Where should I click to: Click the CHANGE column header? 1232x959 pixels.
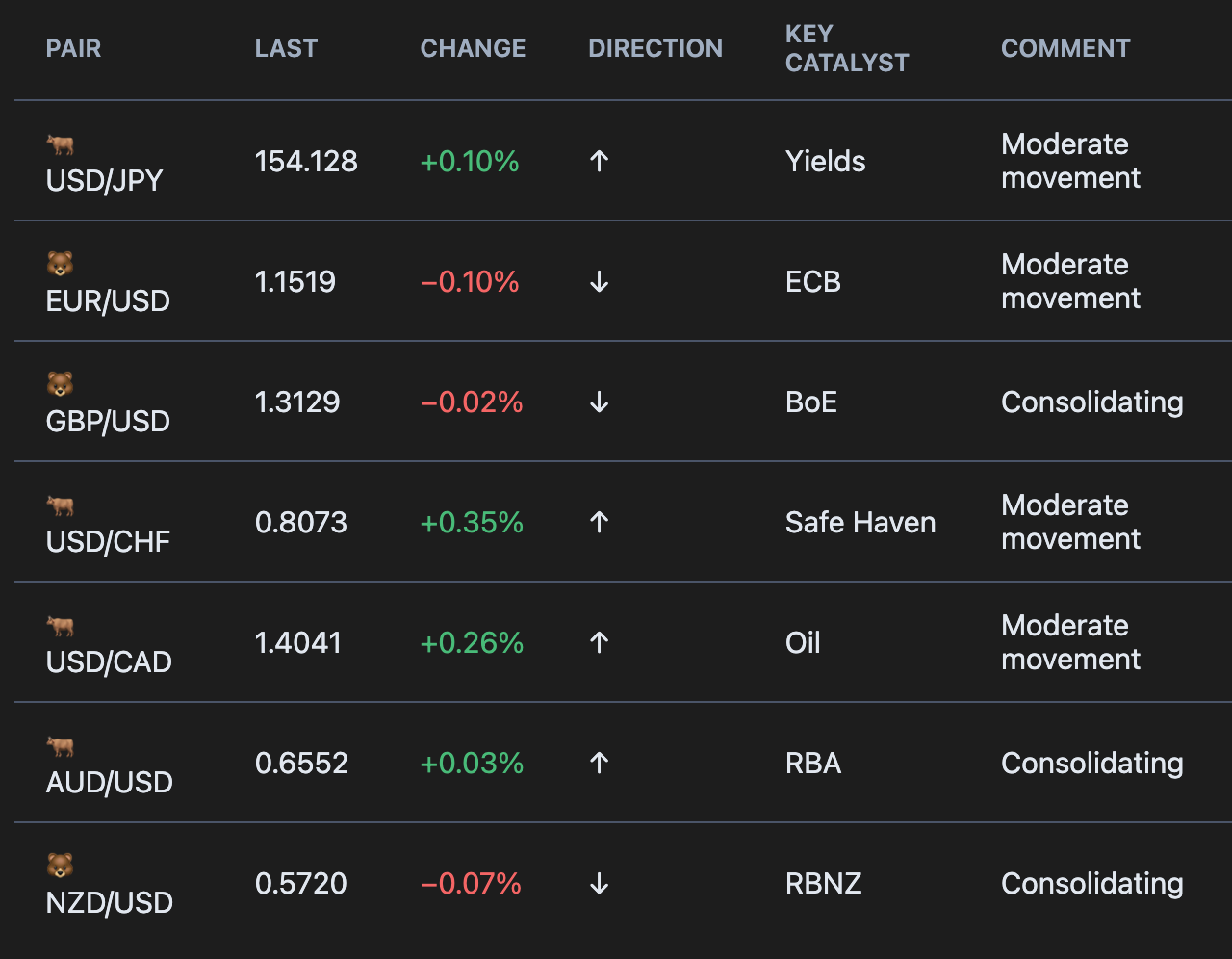pyautogui.click(x=473, y=48)
